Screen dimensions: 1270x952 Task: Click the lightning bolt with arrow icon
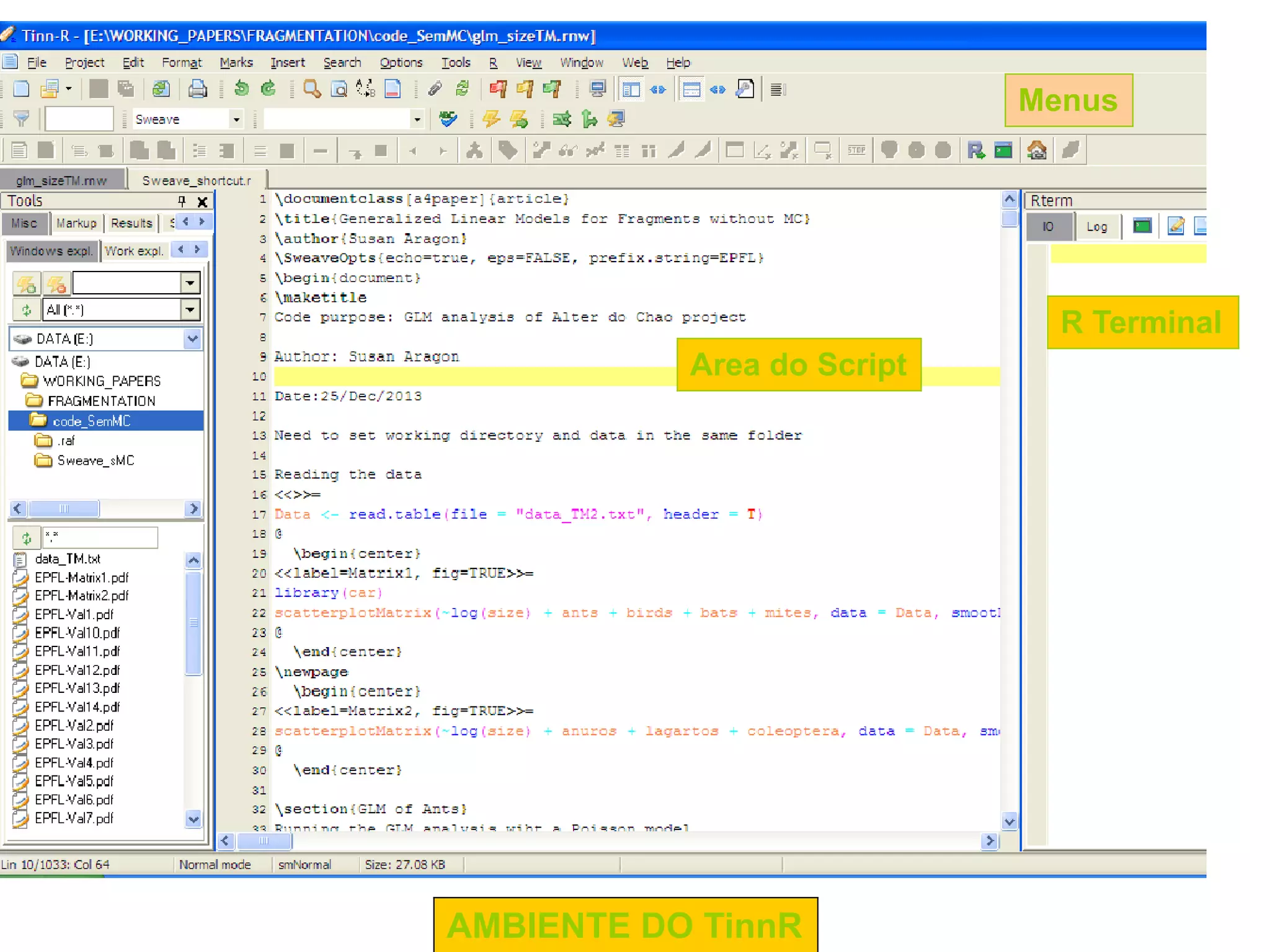coord(519,118)
